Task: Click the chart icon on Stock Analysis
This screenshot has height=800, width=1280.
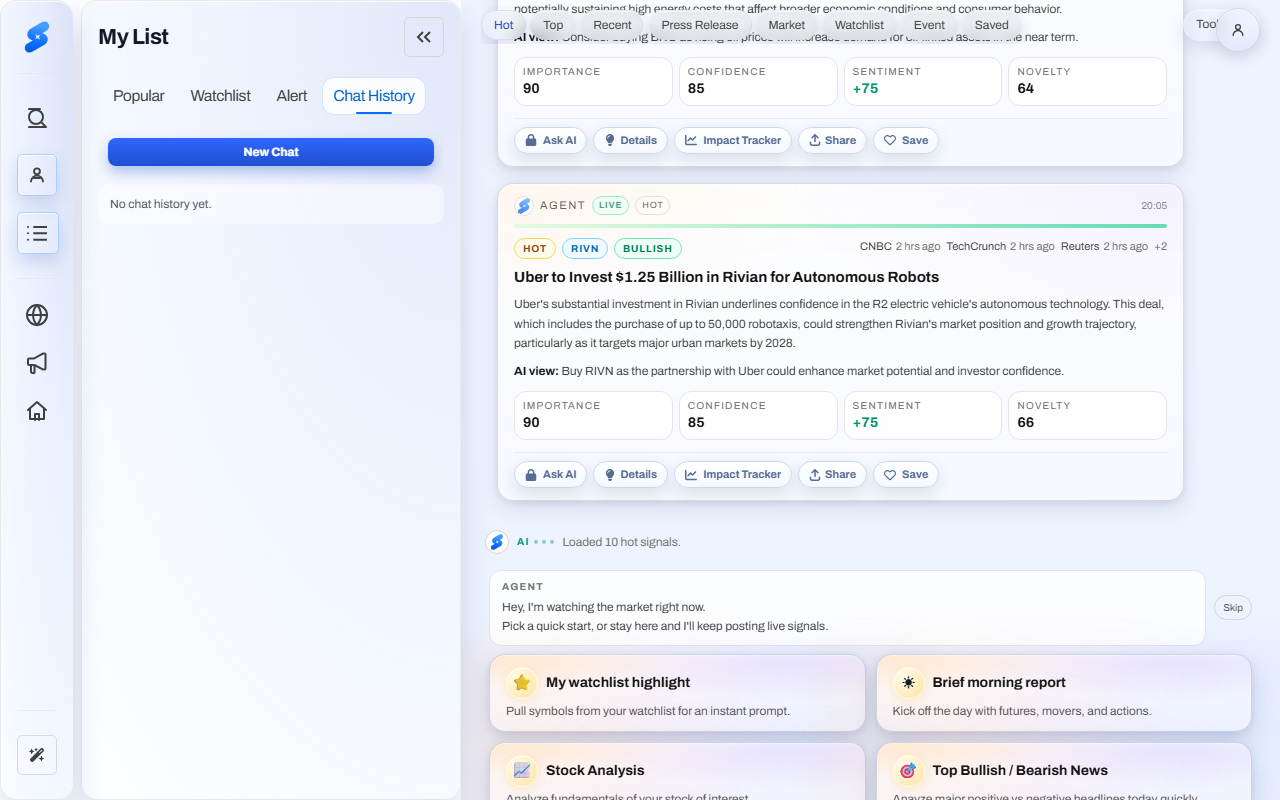Action: click(x=522, y=771)
